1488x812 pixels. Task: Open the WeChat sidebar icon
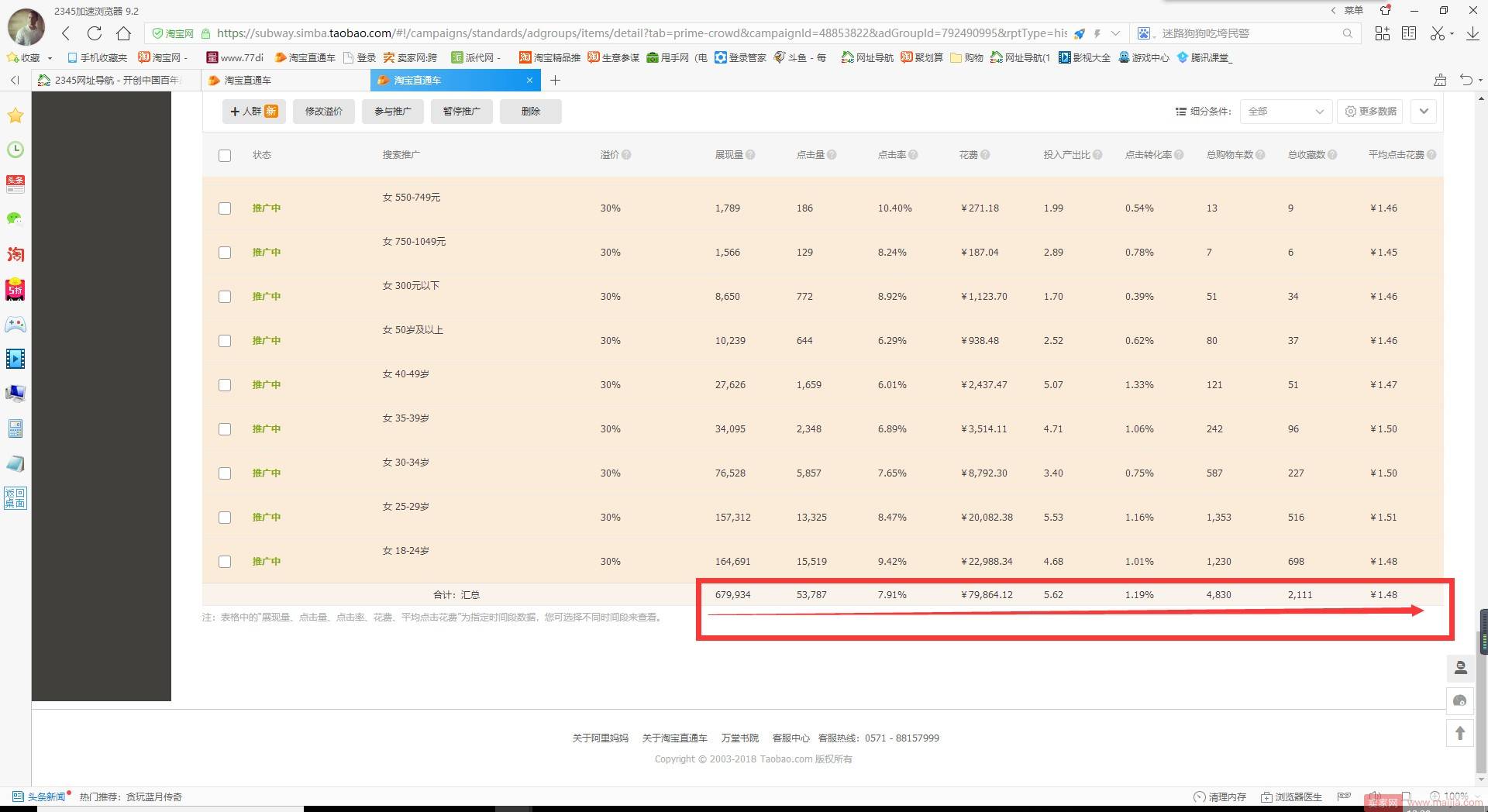15,219
